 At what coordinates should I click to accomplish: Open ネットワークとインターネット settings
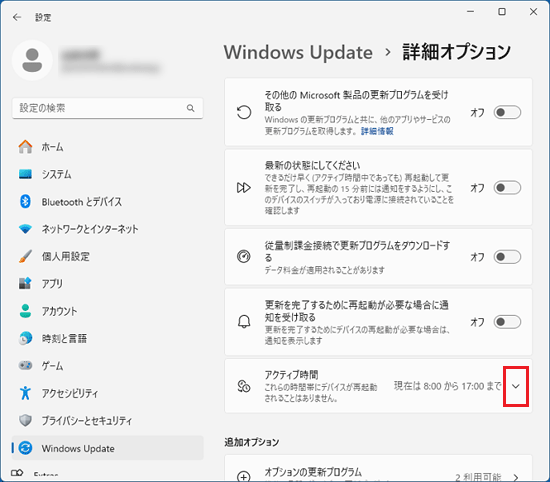[x=107, y=229]
